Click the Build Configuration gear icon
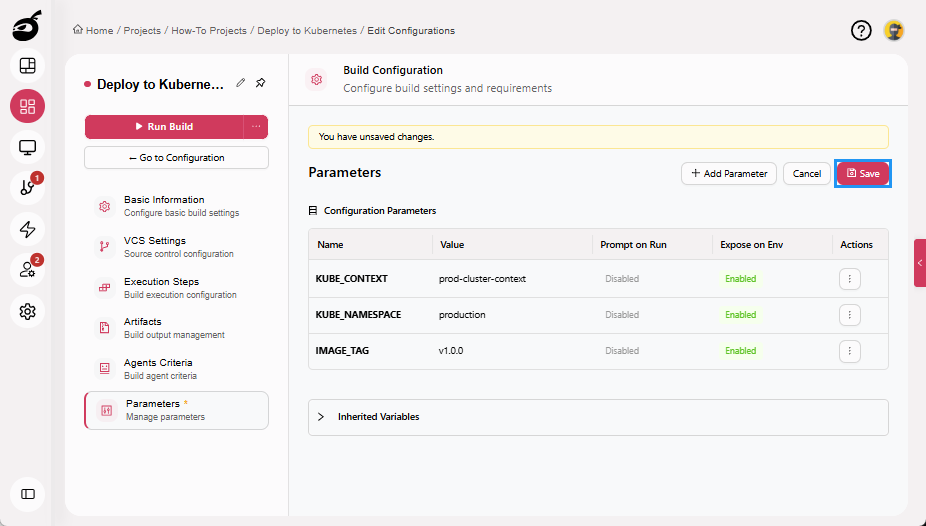 tap(317, 79)
